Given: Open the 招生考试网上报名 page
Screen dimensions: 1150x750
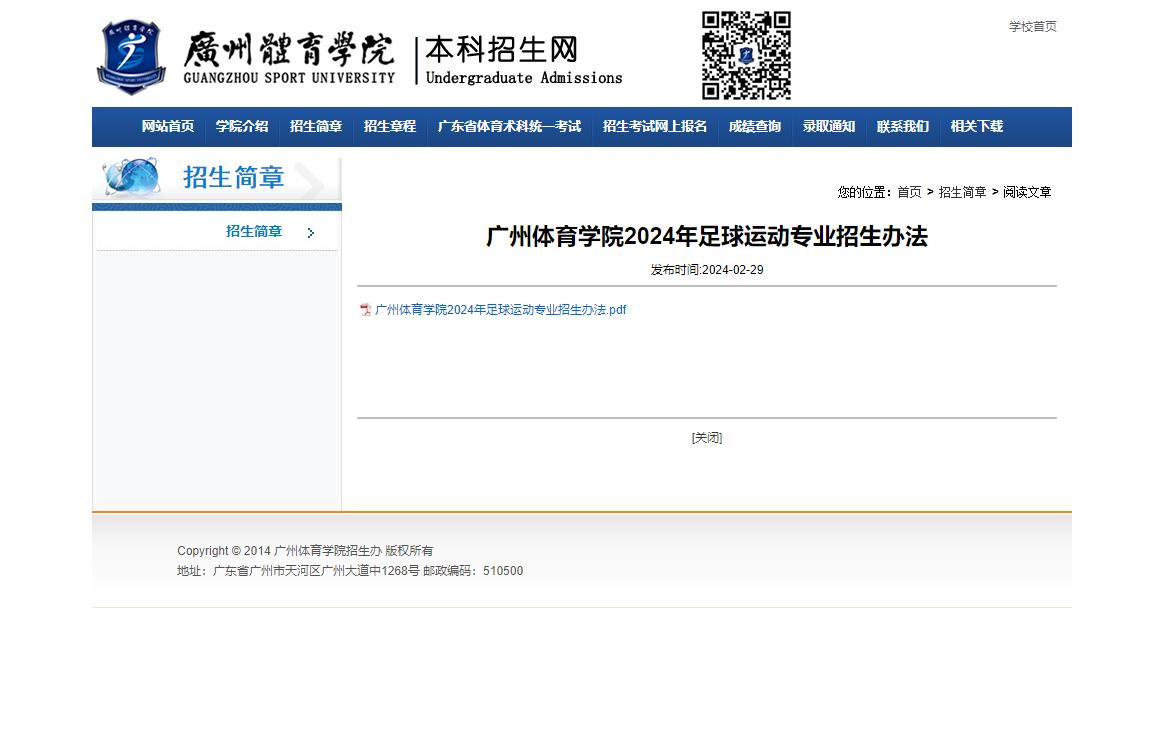Looking at the screenshot, I should (654, 127).
